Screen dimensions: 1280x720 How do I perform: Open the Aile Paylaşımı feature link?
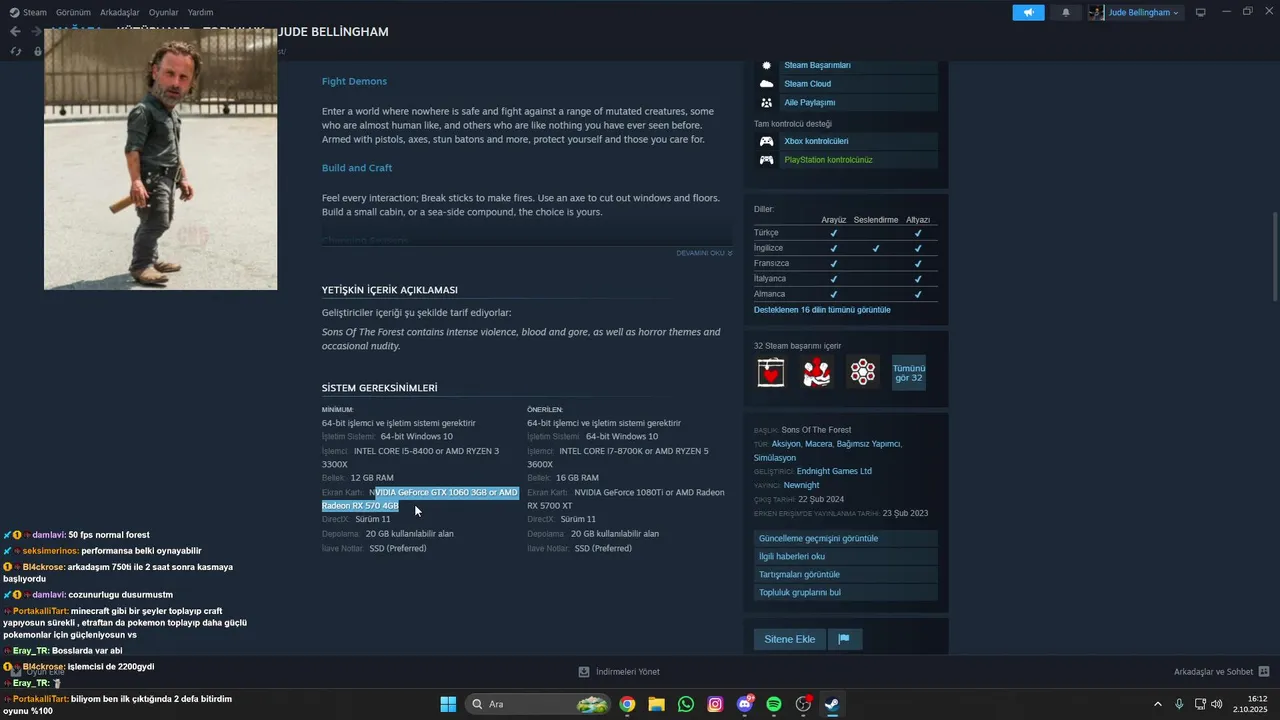pos(809,102)
